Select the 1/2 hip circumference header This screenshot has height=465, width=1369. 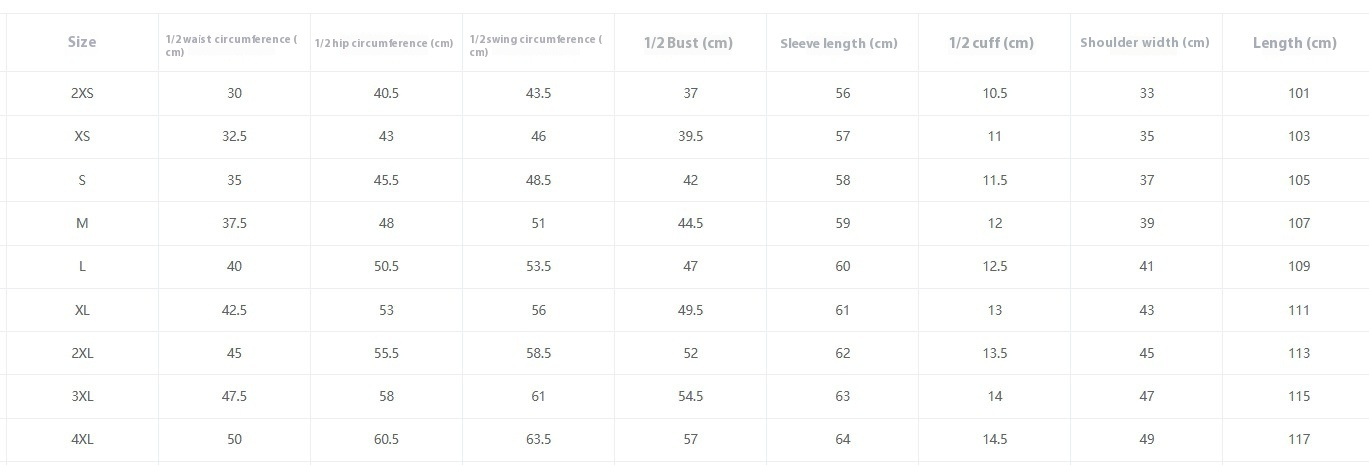384,43
